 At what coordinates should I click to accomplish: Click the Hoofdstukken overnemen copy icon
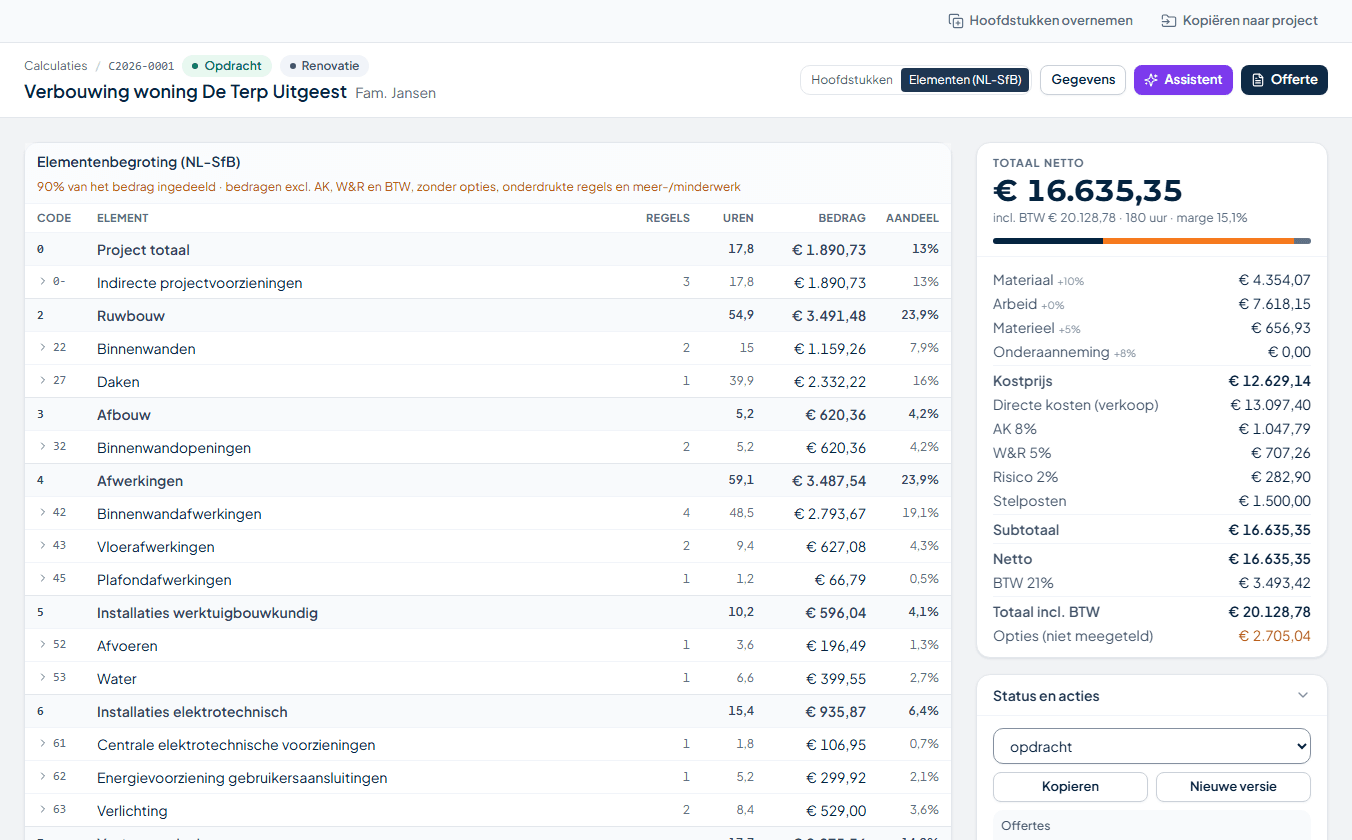pos(956,20)
